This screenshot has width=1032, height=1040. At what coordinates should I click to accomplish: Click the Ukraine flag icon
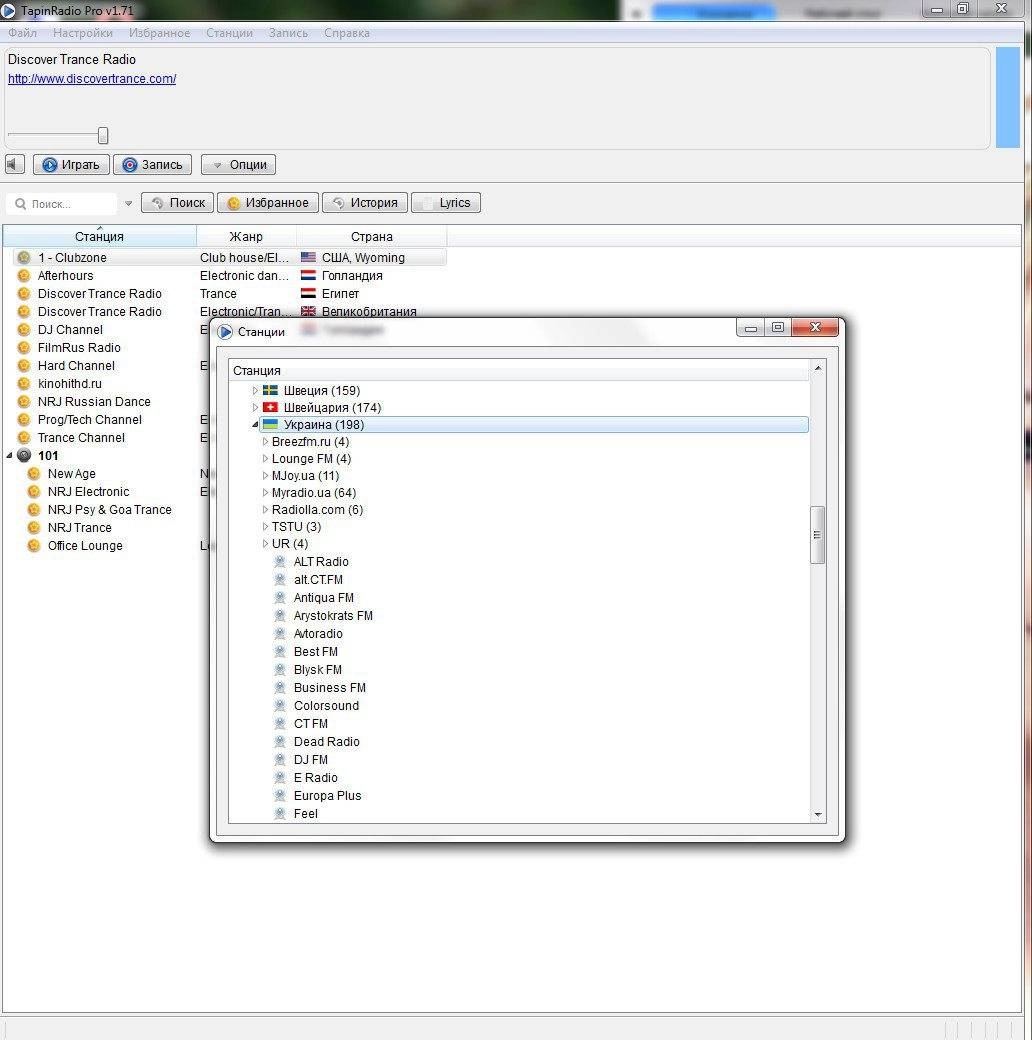(270, 424)
